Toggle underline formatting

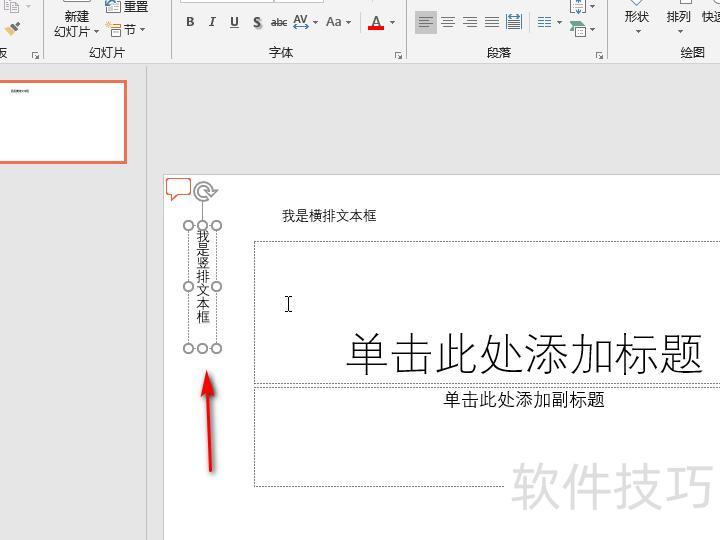[x=234, y=22]
